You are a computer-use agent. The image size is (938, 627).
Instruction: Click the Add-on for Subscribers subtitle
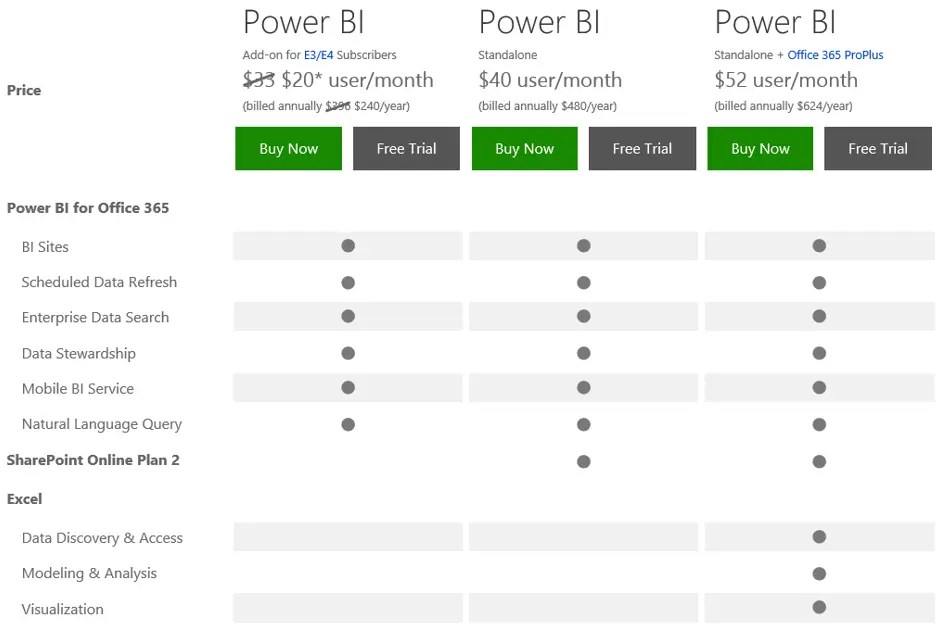pos(319,55)
